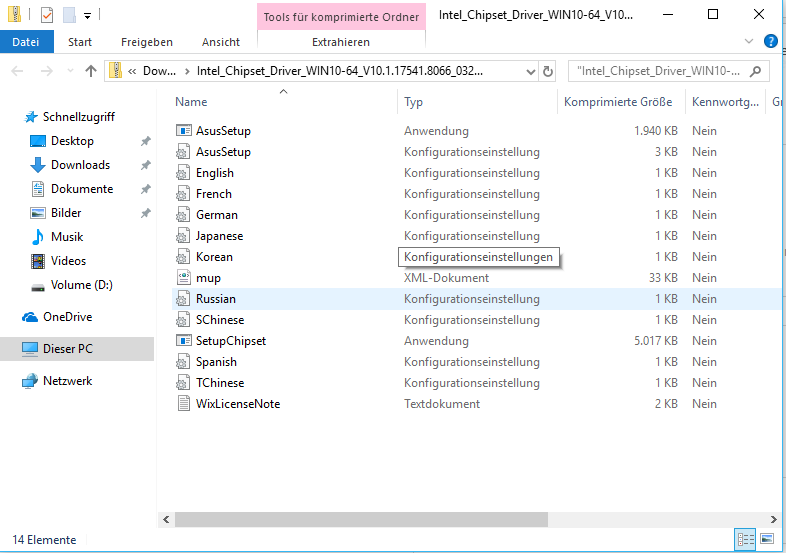Select the German config file icon
This screenshot has height=553, width=786.
coord(183,215)
